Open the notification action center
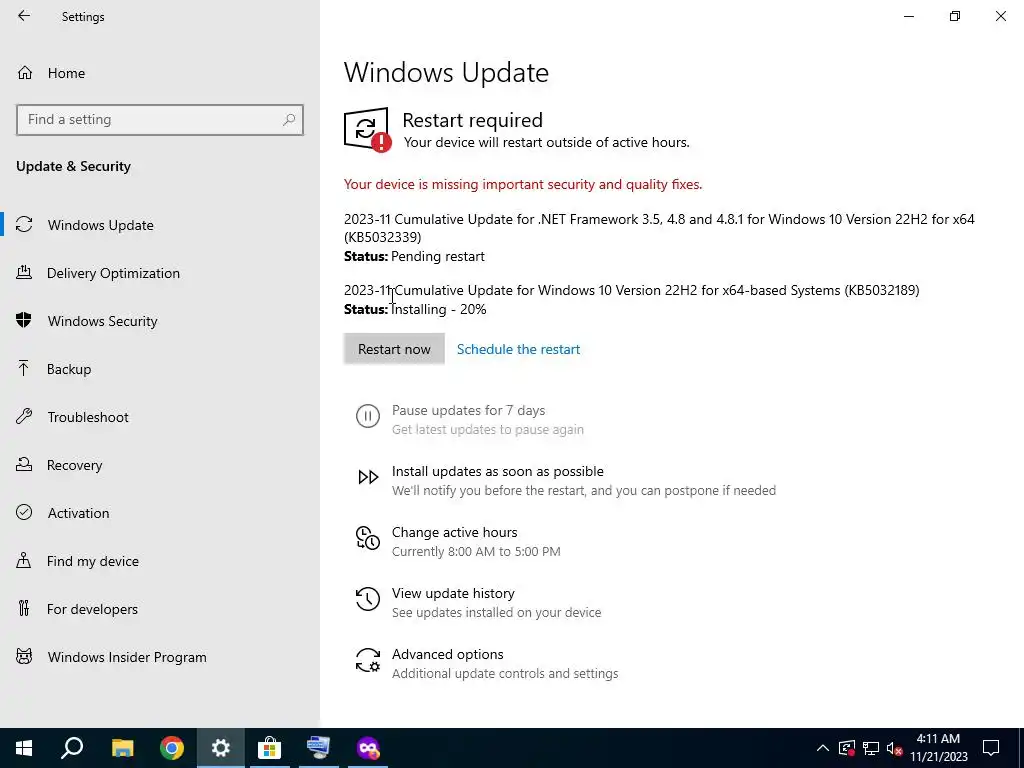Screen dimensions: 1024x768 click(x=991, y=748)
